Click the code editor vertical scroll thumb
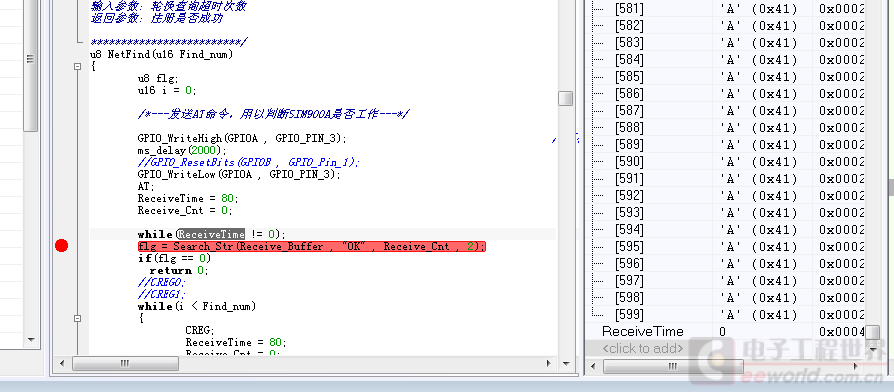 [565, 99]
